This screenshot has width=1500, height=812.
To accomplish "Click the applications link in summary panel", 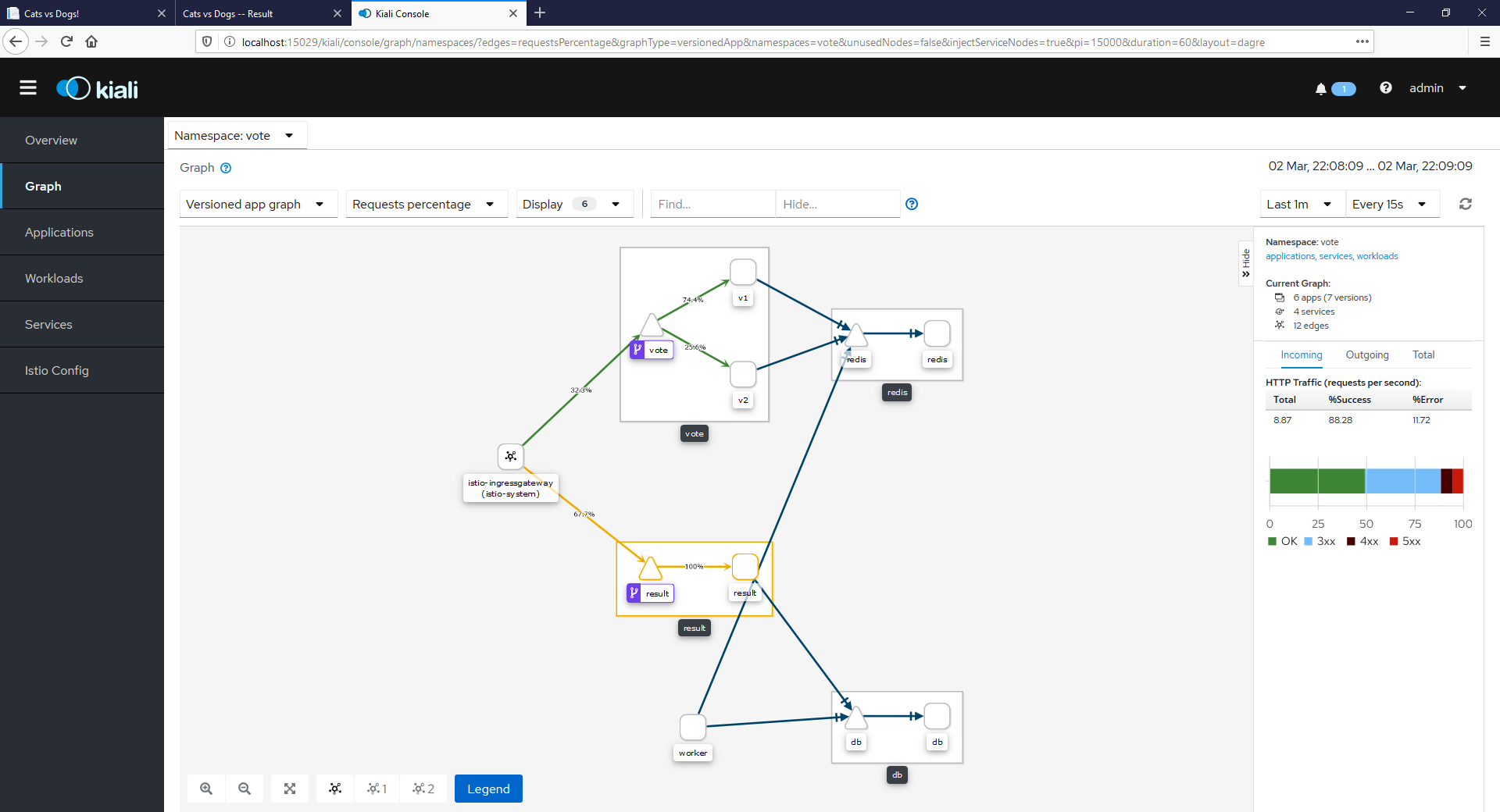I will coord(1290,256).
